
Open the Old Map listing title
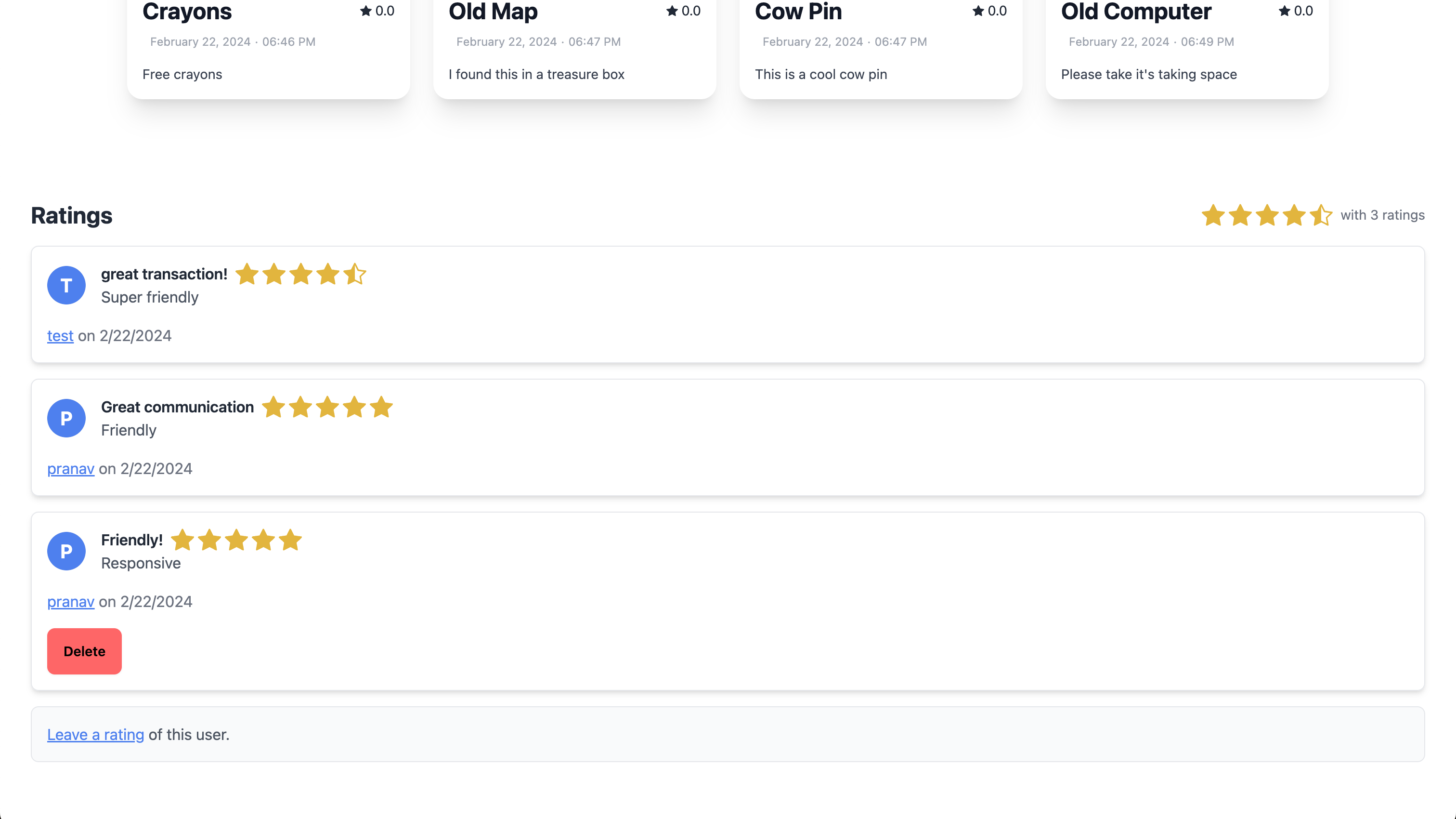pos(493,11)
